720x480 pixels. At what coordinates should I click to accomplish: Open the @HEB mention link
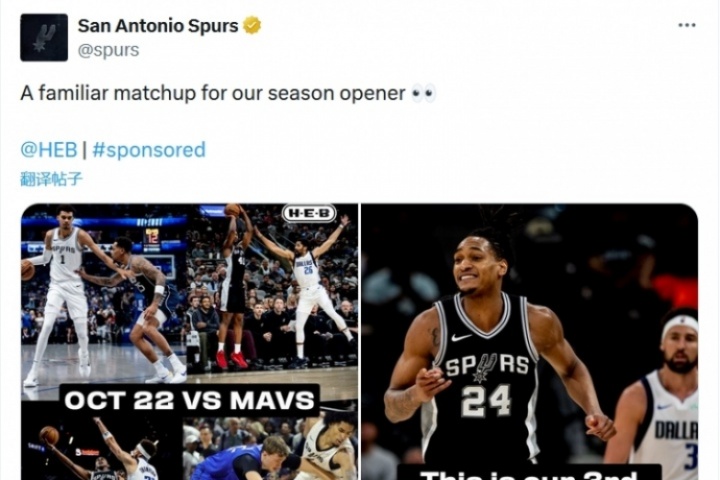click(x=49, y=150)
